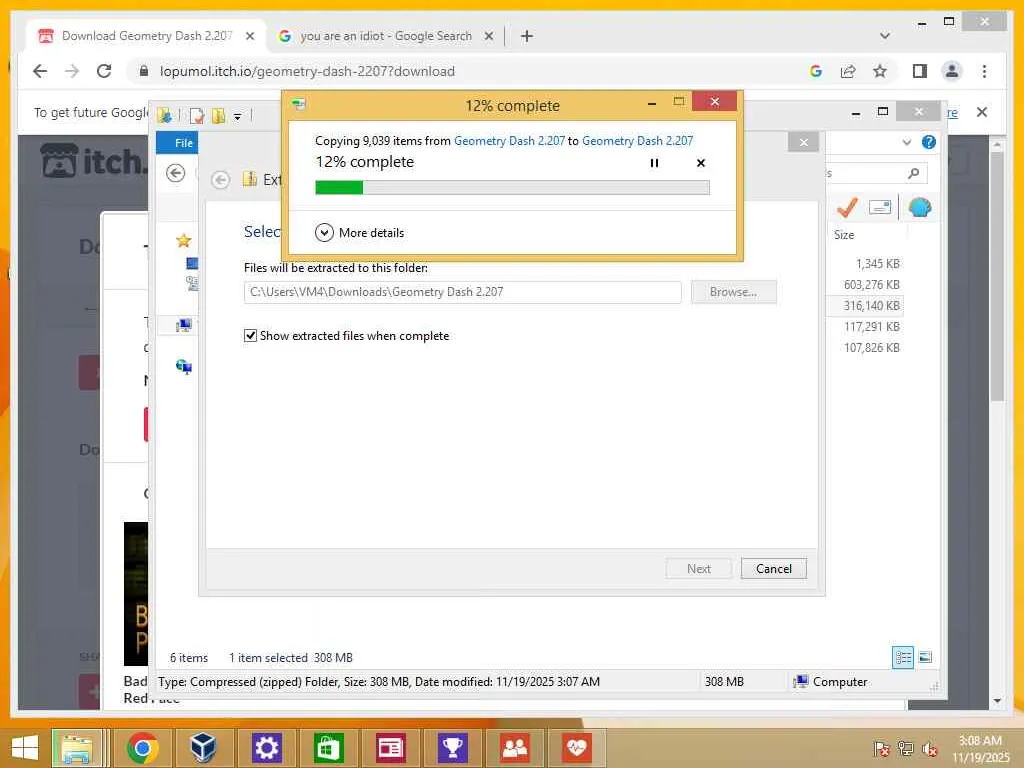
Task: Click quick access new folder icon
Action: coord(218,116)
